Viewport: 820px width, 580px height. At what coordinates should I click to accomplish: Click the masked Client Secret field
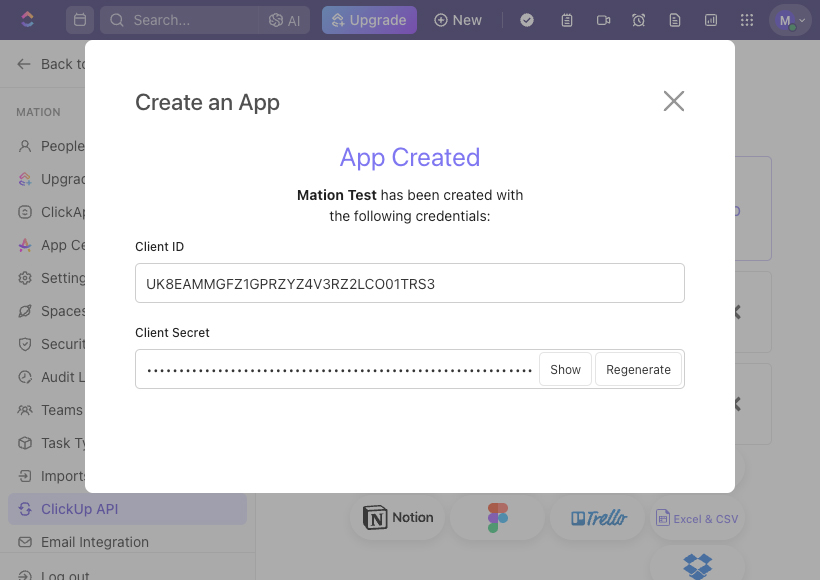coord(338,369)
